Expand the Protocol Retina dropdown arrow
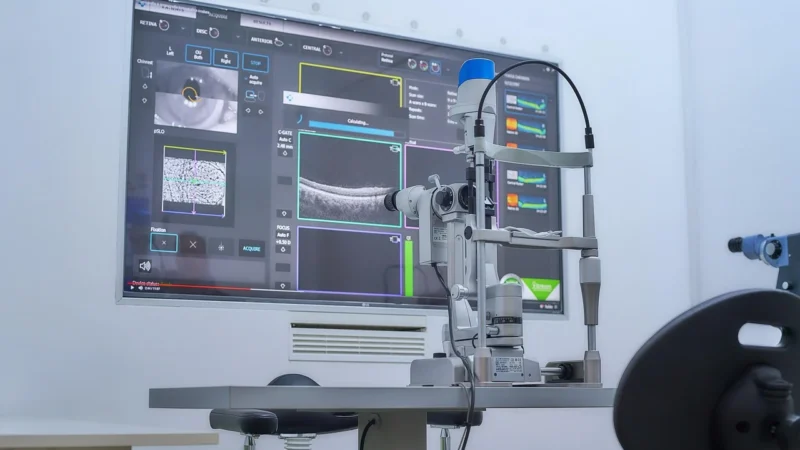 click(448, 69)
